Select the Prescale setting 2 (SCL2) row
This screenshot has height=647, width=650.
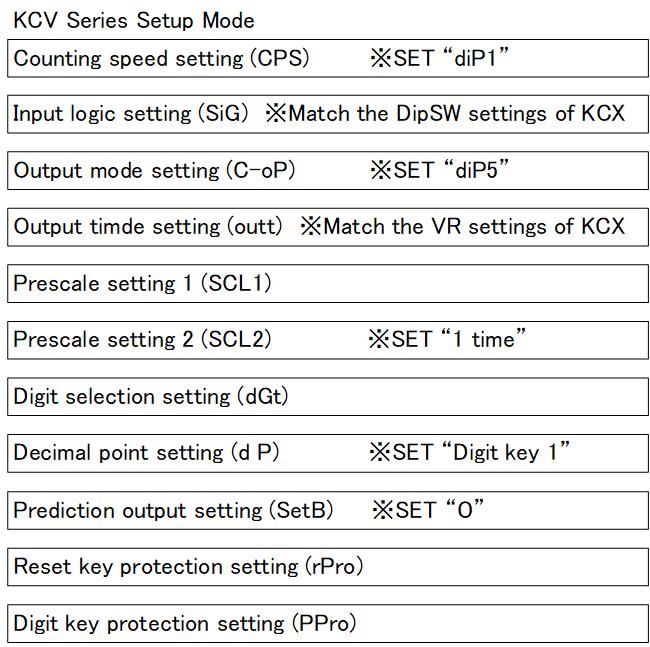(x=328, y=340)
